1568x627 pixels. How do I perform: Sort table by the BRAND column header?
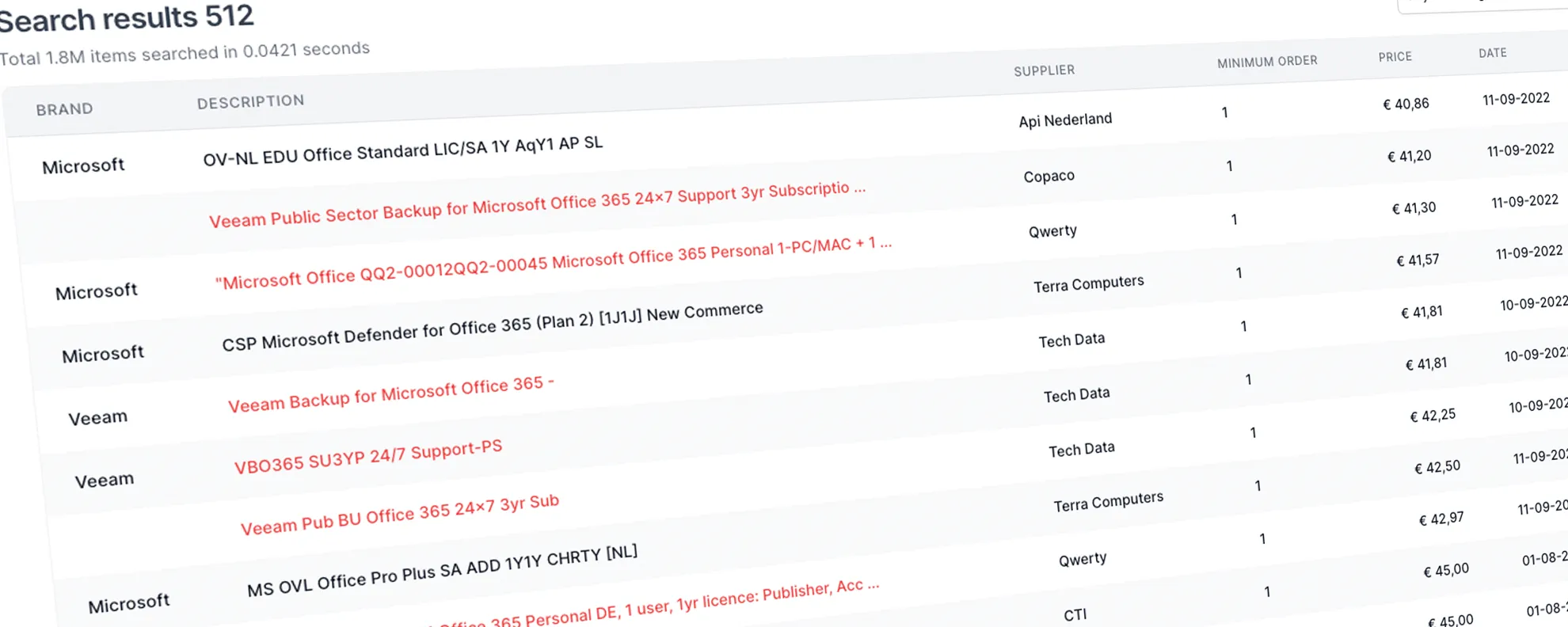pyautogui.click(x=64, y=109)
